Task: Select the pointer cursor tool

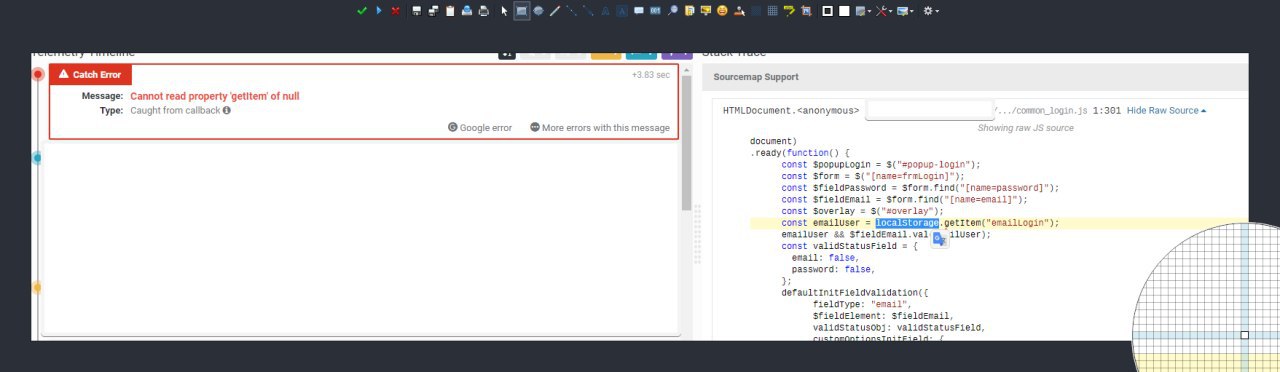Action: 504,11
